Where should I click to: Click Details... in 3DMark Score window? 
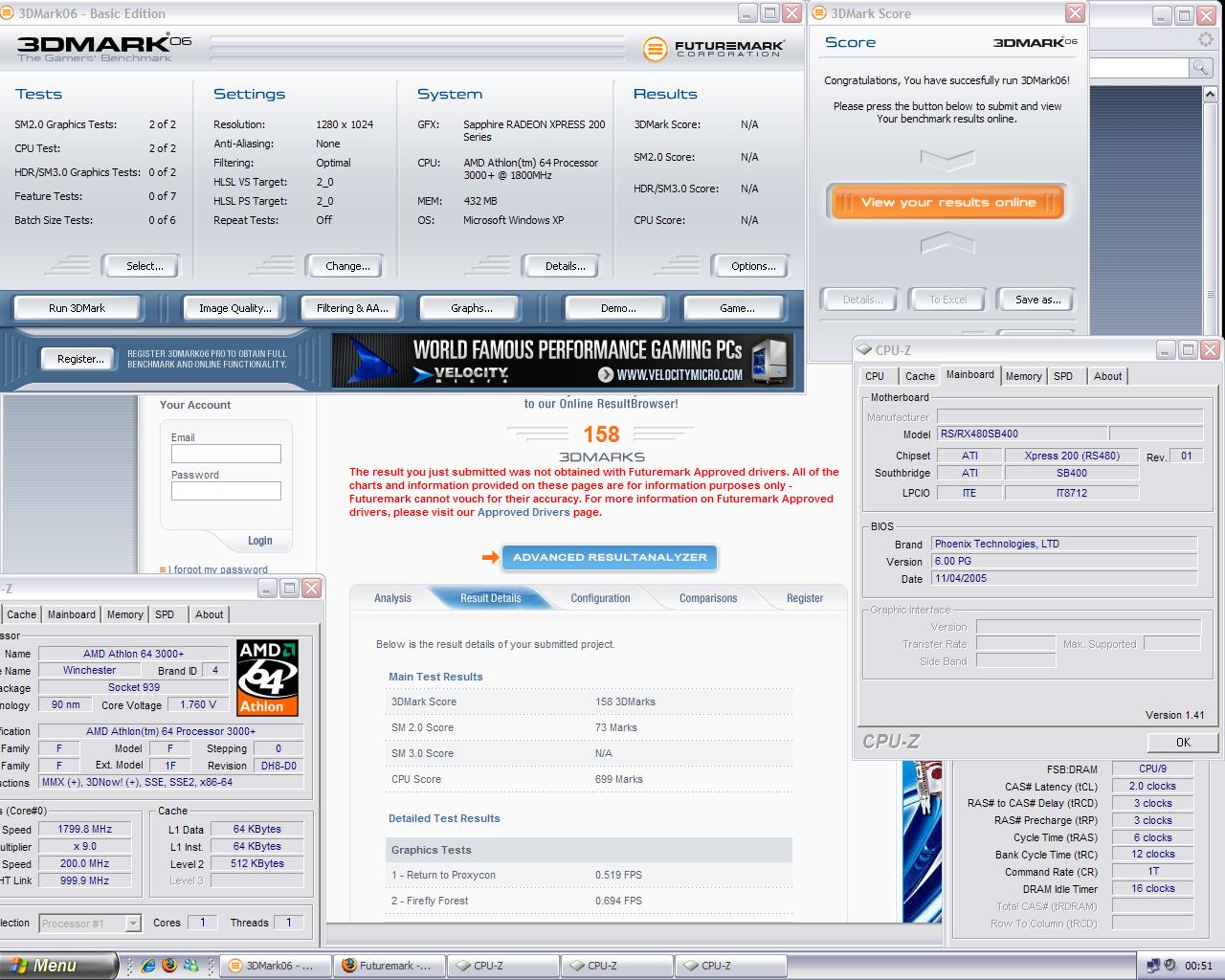pos(861,300)
